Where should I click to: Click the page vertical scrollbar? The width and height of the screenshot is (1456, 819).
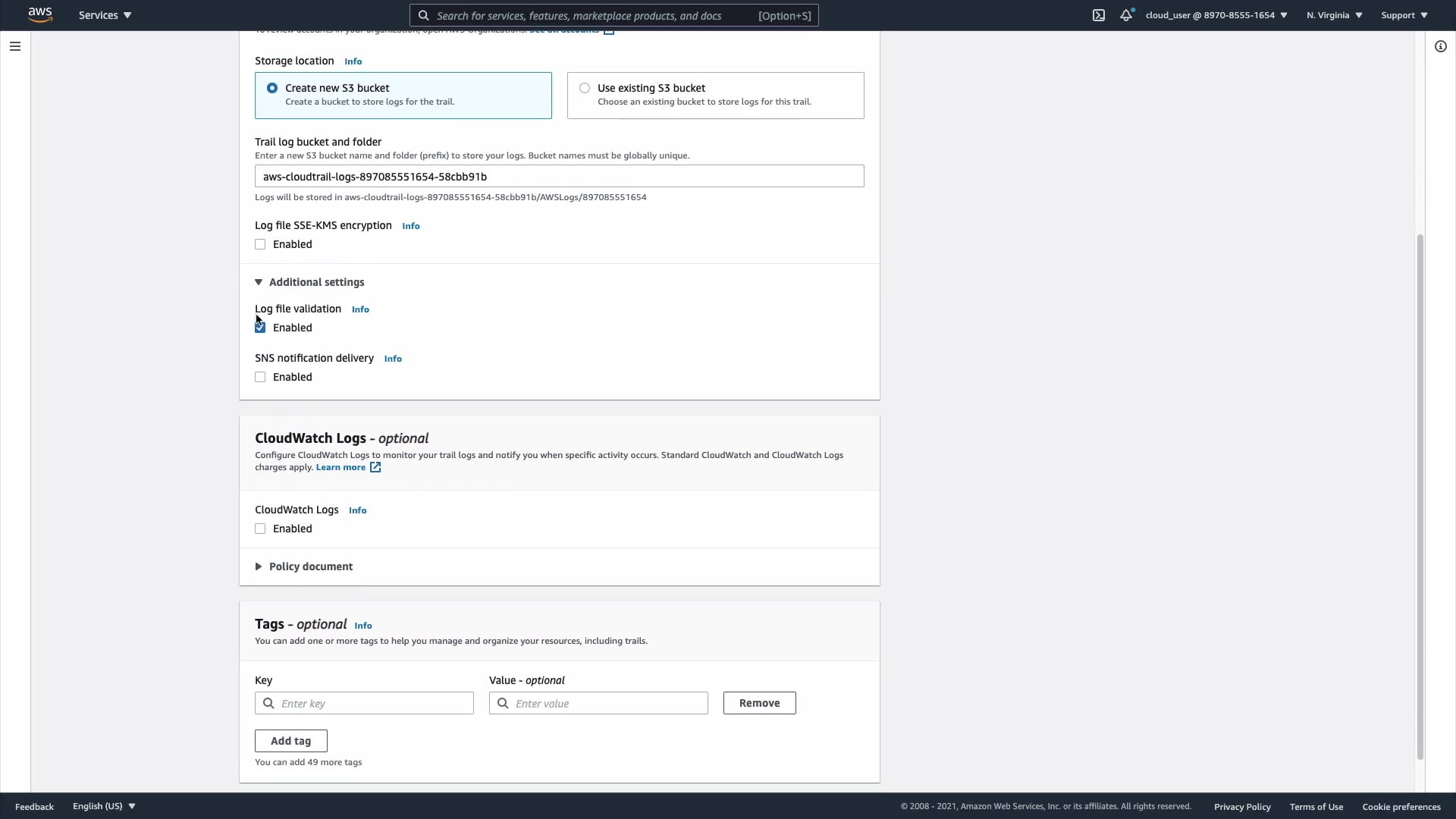tap(1420, 497)
